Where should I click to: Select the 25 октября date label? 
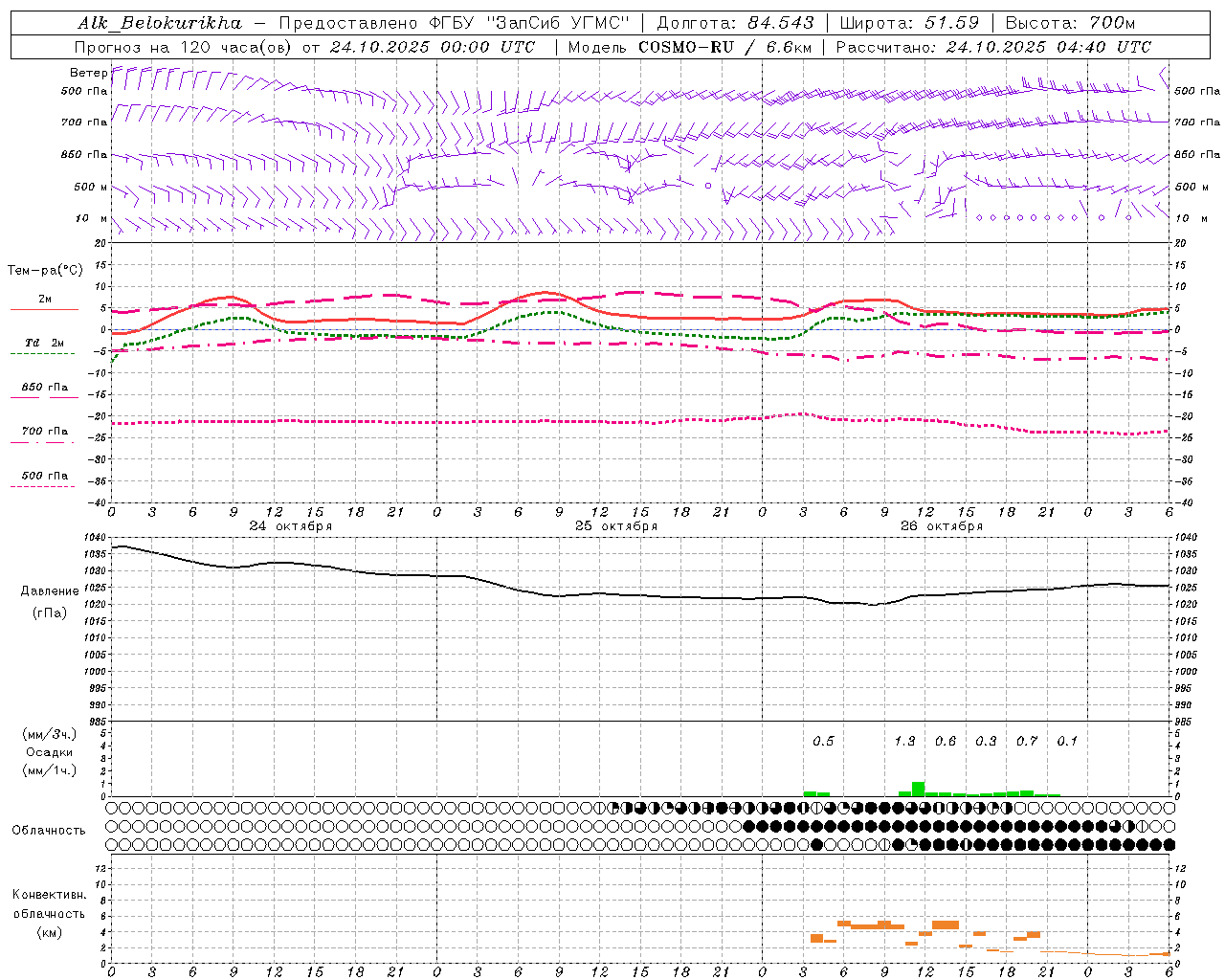615,526
